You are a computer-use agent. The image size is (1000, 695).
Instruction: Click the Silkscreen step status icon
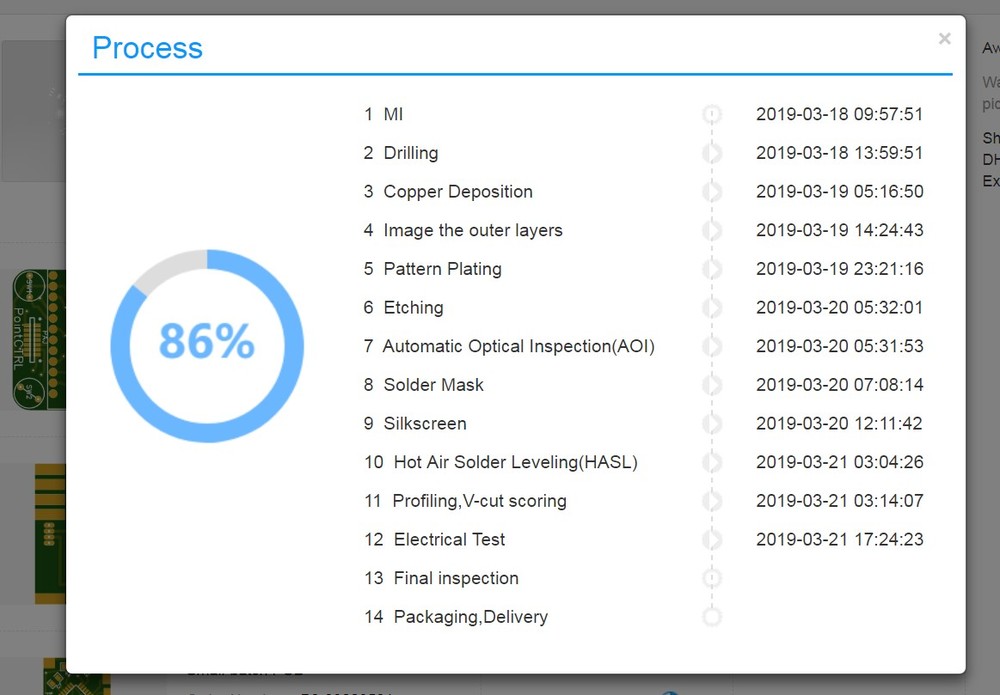pyautogui.click(x=712, y=424)
